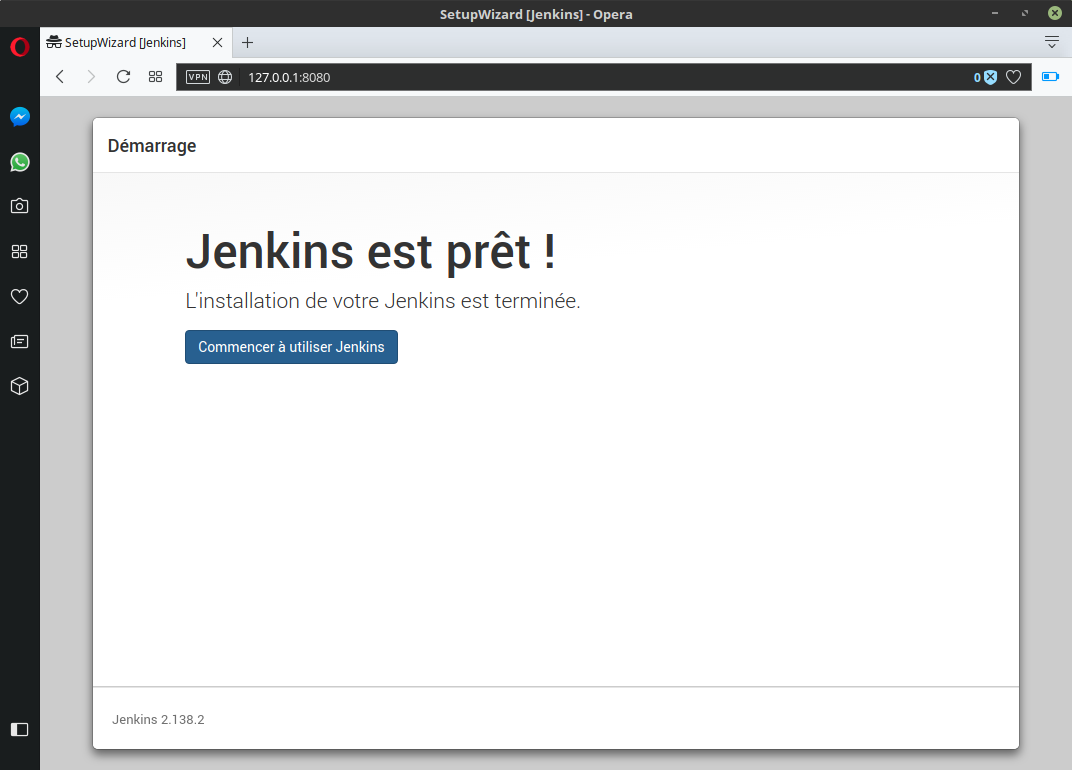Go back to the previous page
The image size is (1072, 770).
click(60, 77)
